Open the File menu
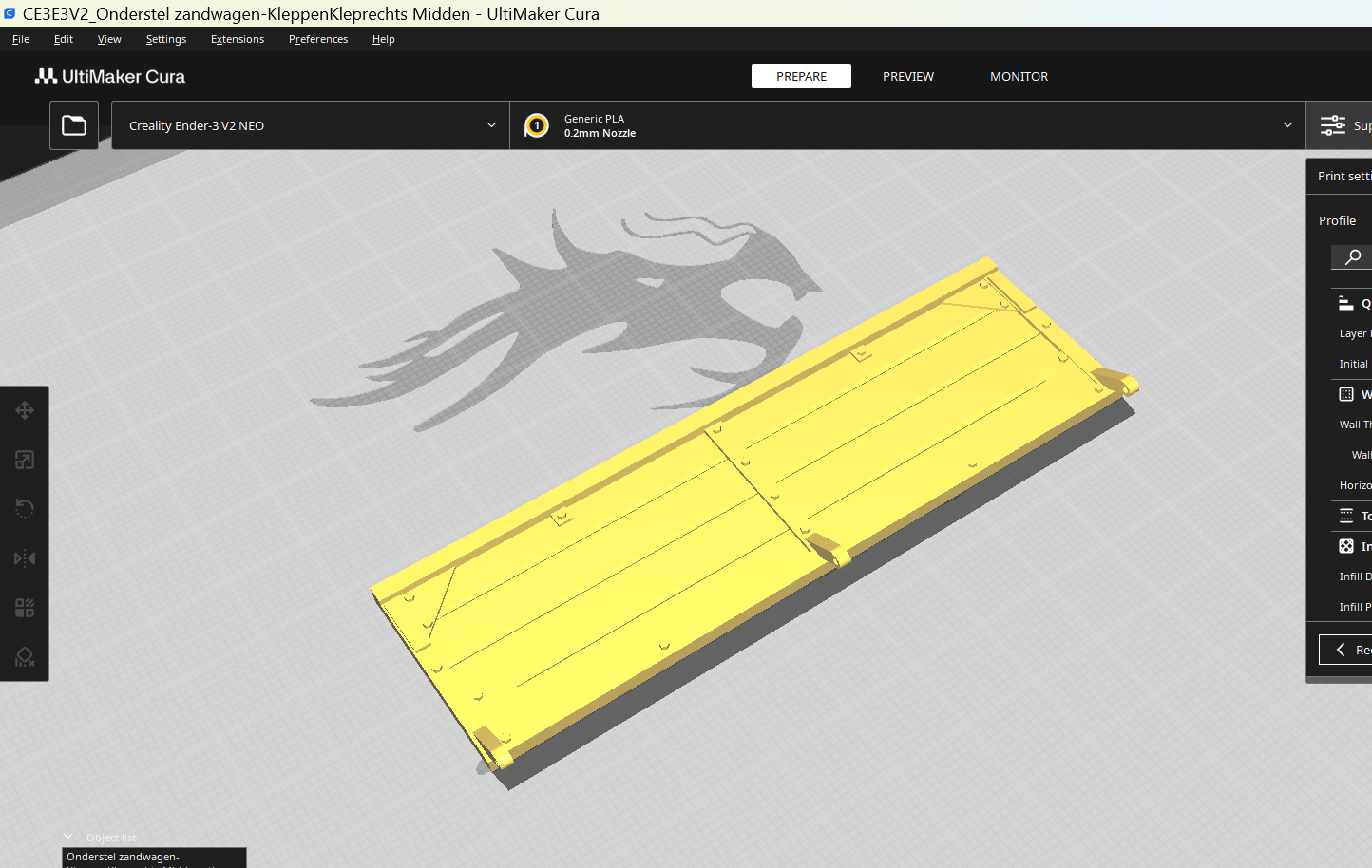The image size is (1372, 868). pos(21,39)
